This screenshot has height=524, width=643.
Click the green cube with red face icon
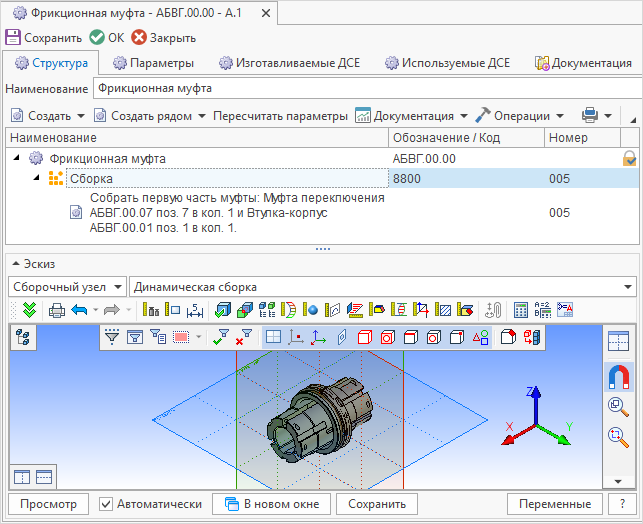click(245, 310)
